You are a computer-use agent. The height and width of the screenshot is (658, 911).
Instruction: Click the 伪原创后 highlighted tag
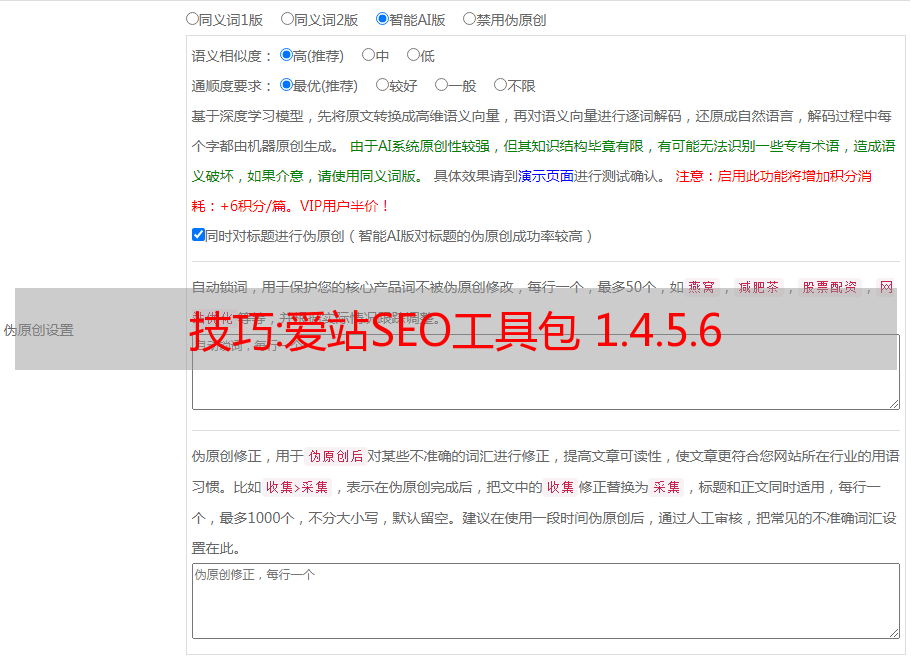coord(336,456)
